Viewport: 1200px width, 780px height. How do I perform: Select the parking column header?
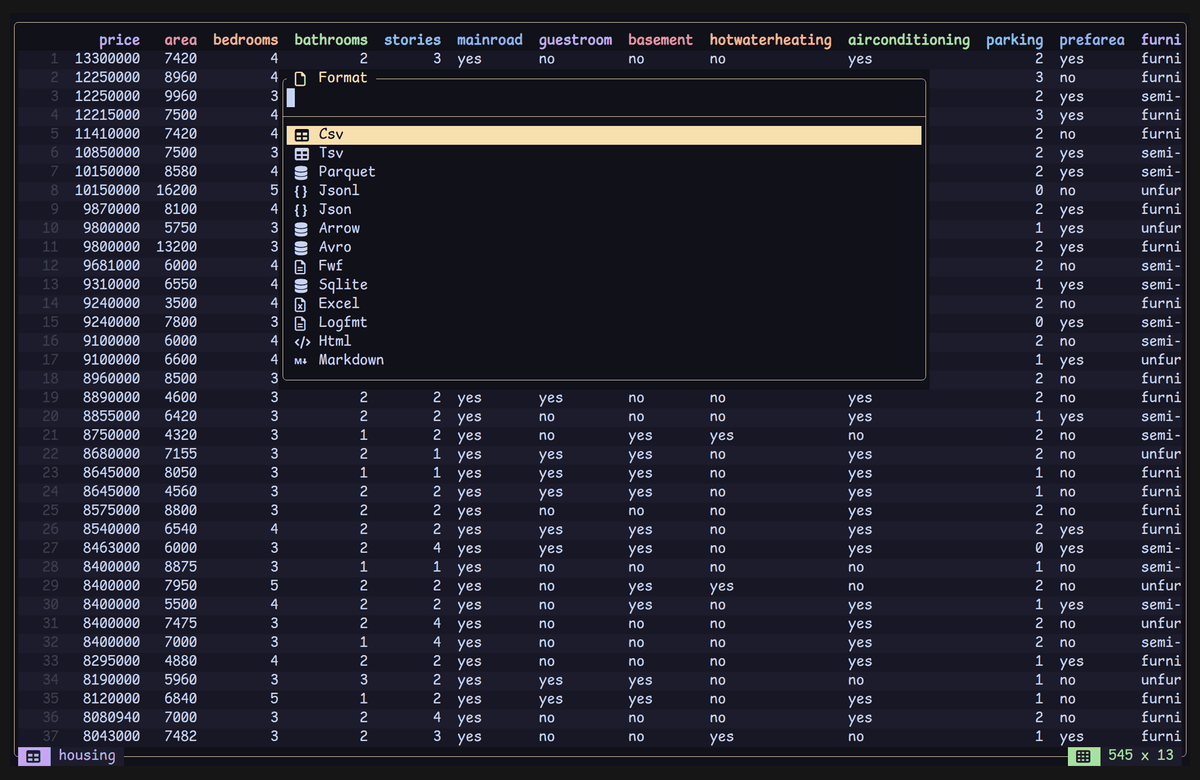tap(1014, 40)
